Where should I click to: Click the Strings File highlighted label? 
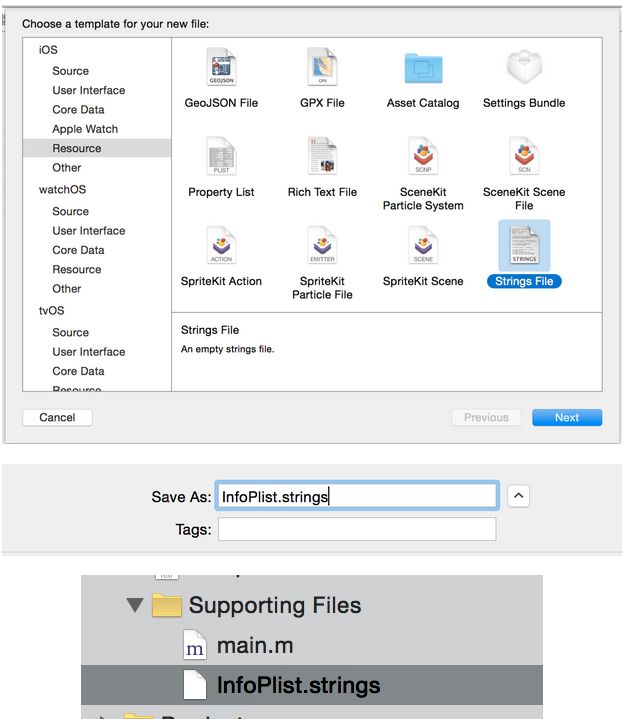coord(524,281)
